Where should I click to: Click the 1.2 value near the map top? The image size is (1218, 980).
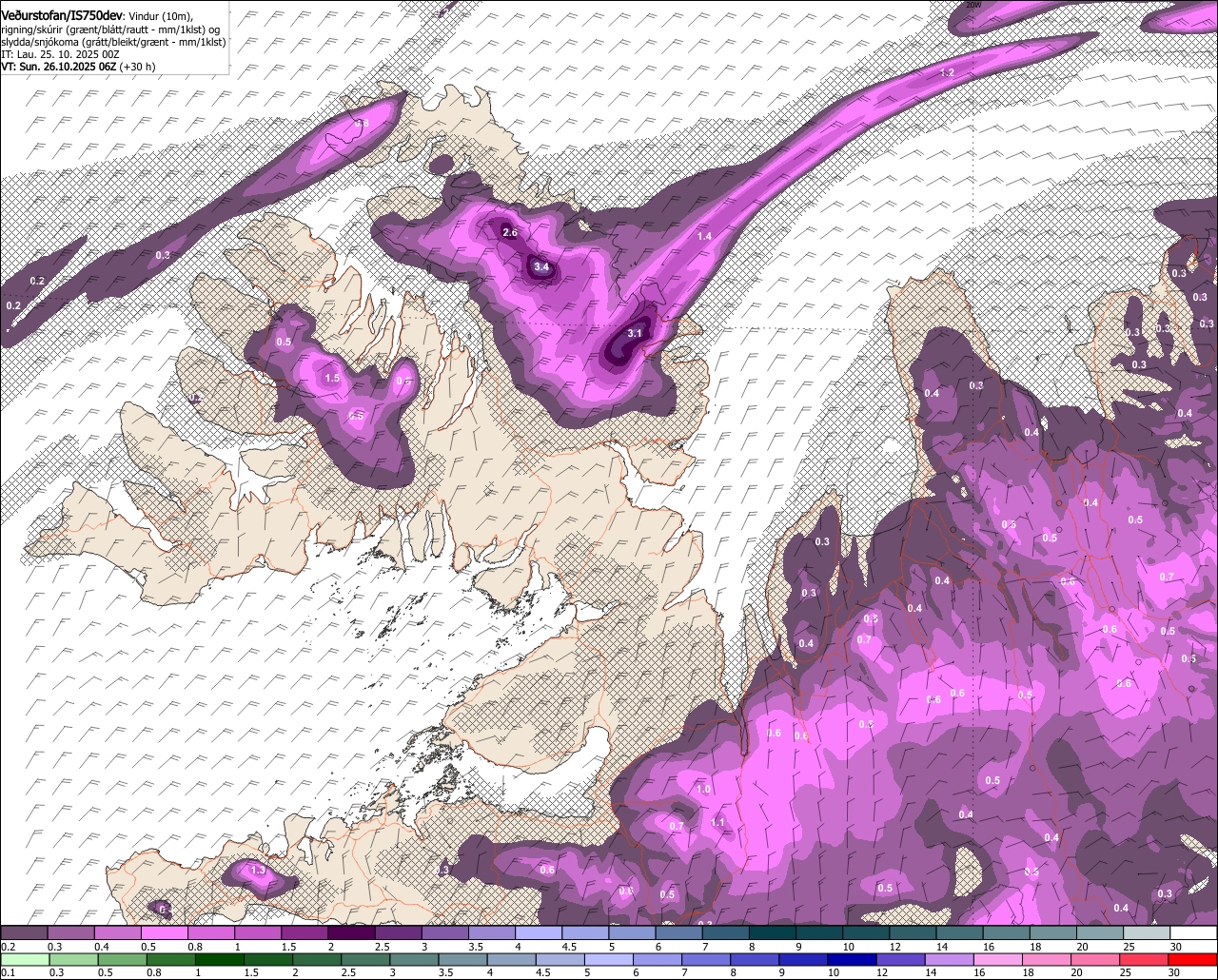[x=947, y=72]
